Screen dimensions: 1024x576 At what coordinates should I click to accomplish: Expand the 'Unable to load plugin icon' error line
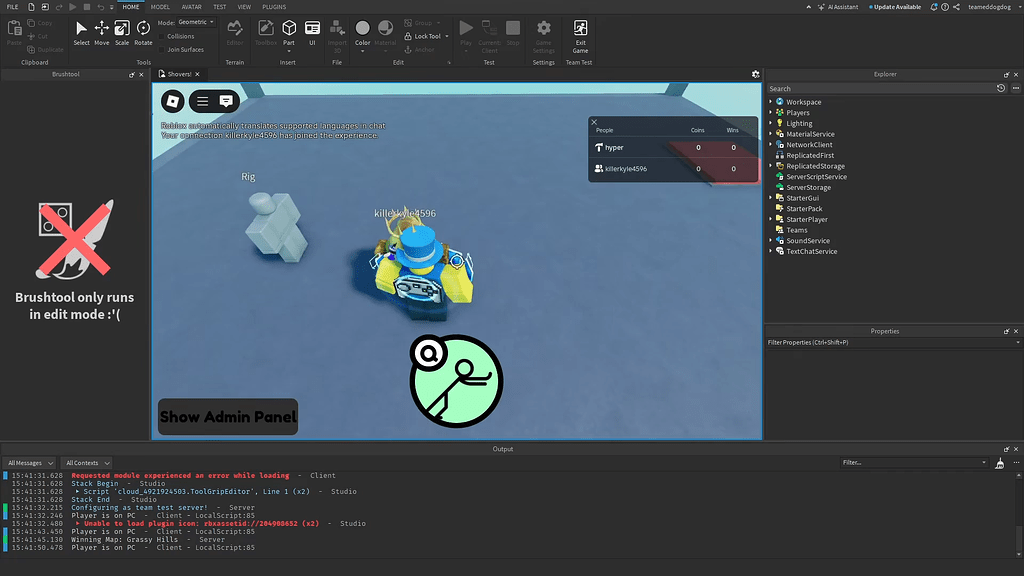[78, 524]
